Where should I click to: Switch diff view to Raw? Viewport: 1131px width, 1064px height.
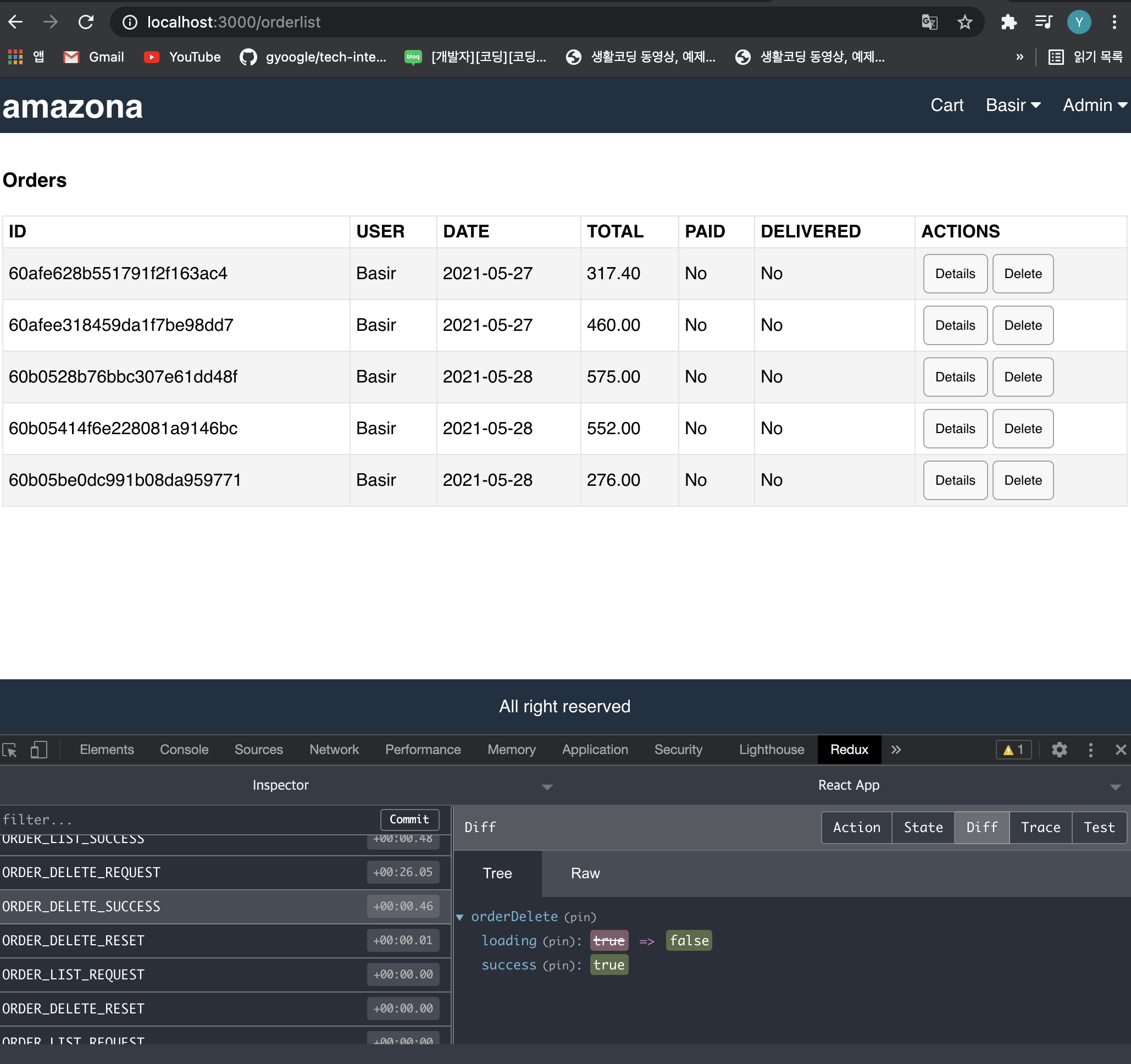coord(585,873)
